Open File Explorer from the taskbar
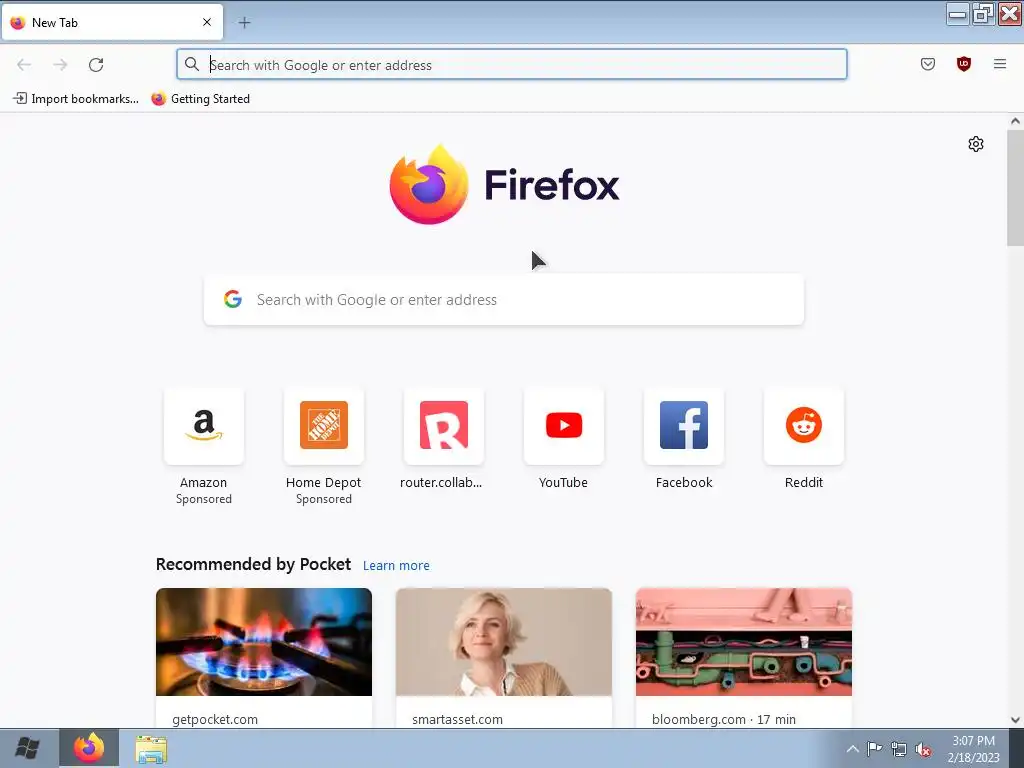This screenshot has width=1024, height=768. coord(151,749)
